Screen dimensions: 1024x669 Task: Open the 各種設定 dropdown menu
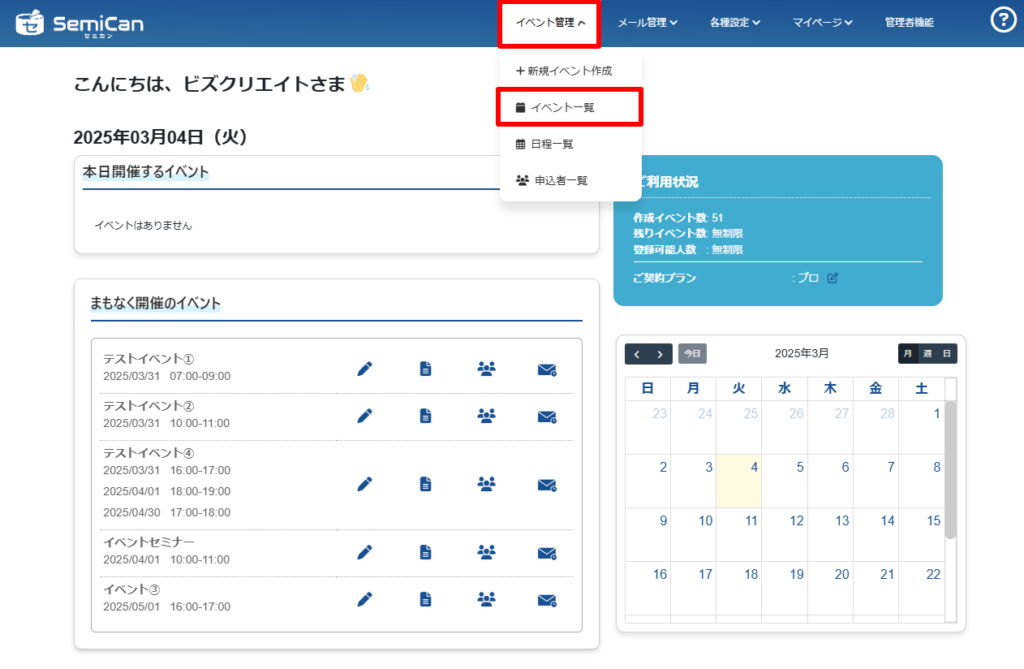click(x=735, y=22)
